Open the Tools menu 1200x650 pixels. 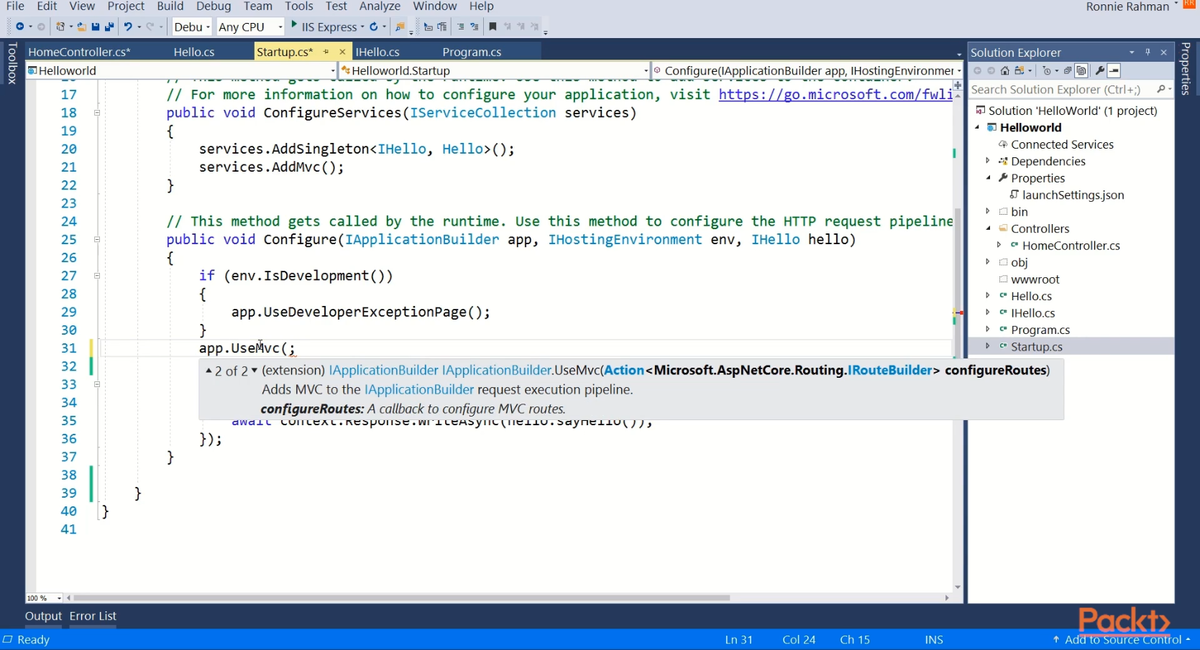point(299,6)
